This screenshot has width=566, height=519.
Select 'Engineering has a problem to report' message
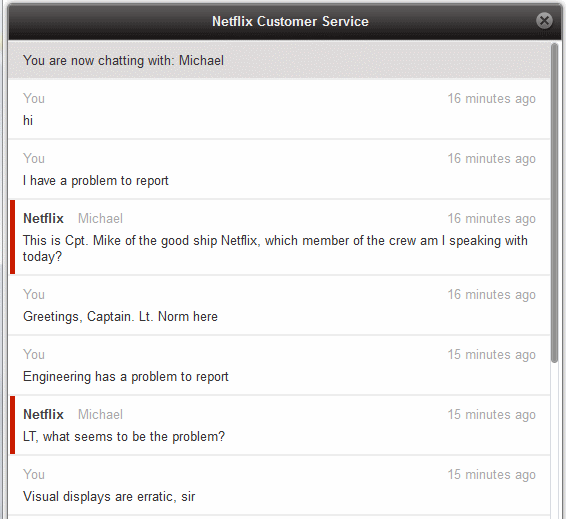pos(126,376)
